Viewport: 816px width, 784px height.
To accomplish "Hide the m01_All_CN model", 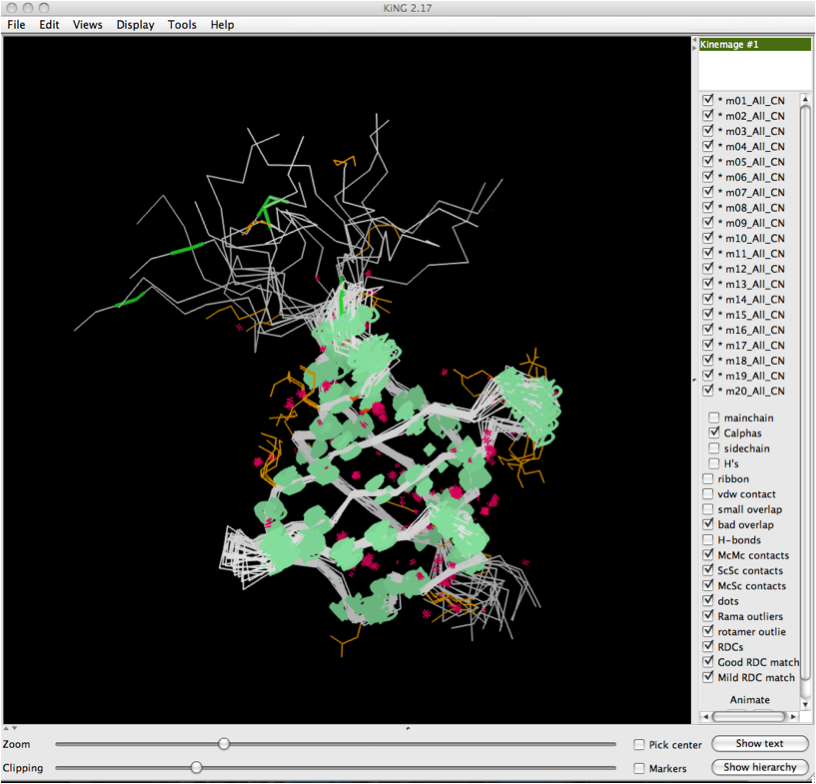I will 708,100.
